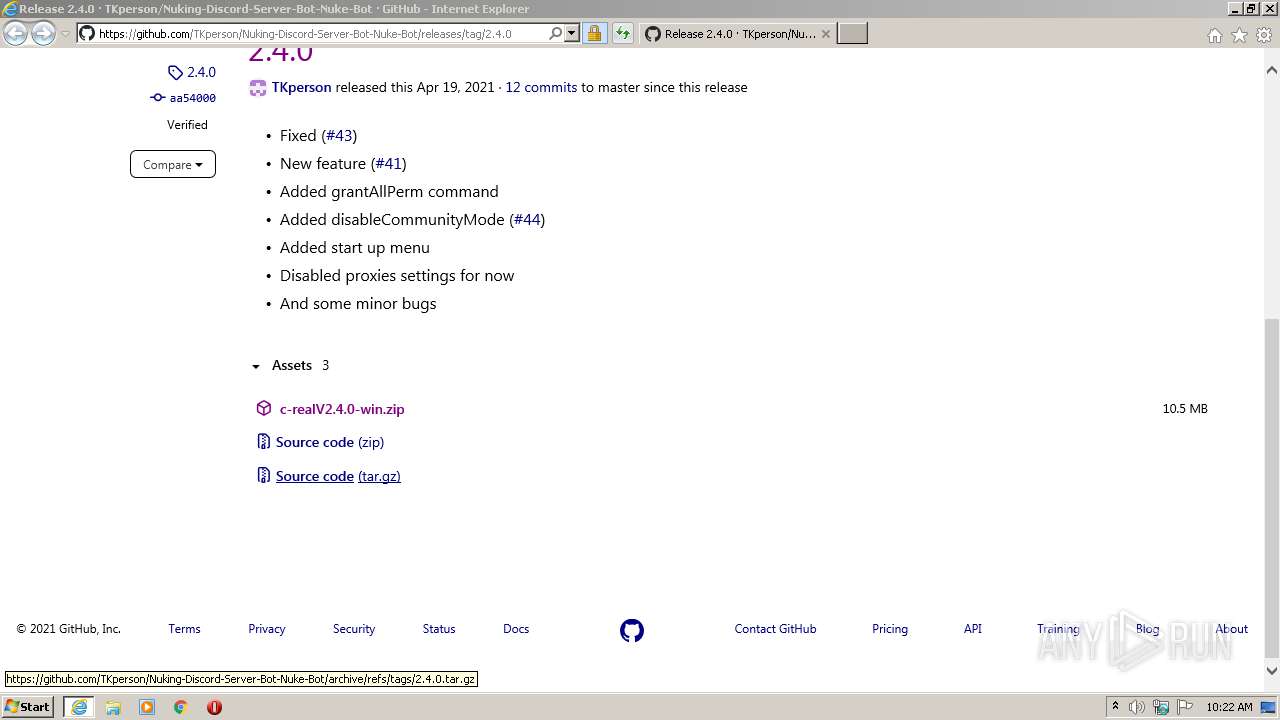
Task: Open the Training footer link
Action: click(1058, 629)
